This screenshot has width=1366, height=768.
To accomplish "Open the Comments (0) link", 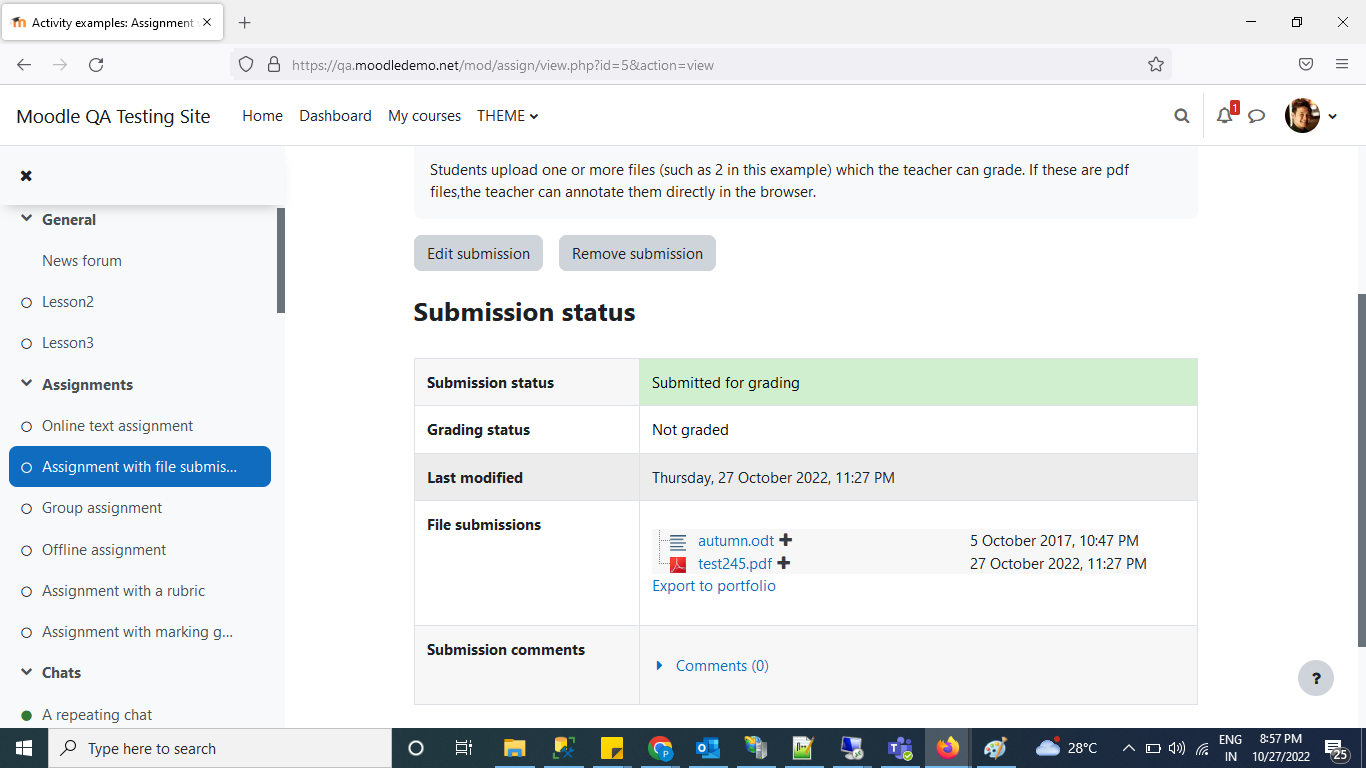I will pos(722,666).
